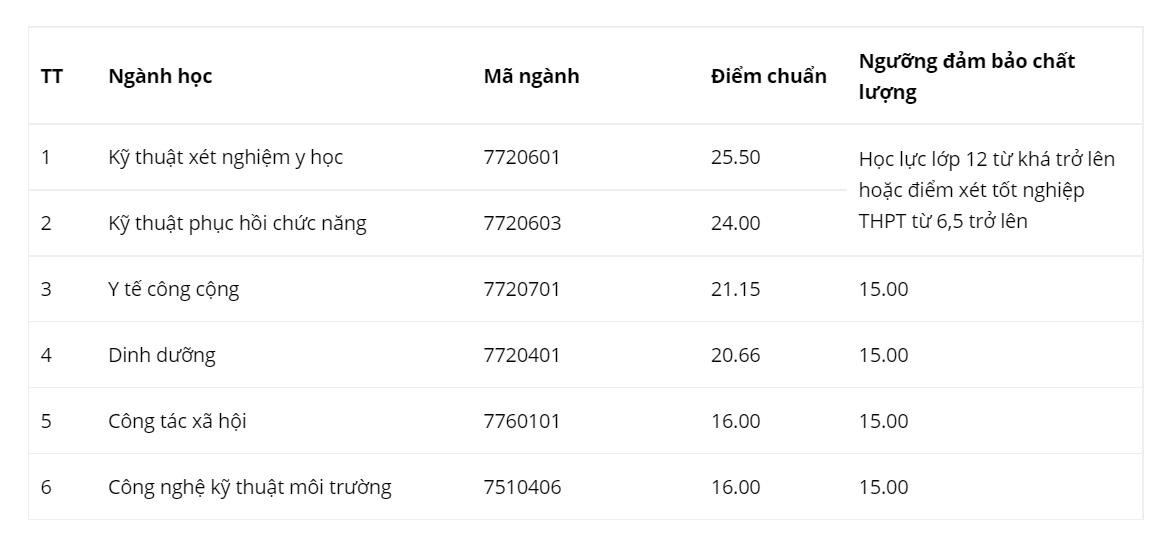Click "Công nghệ kỹ thuật môi trường" cell
Screen dimensions: 1175x558
tap(250, 487)
